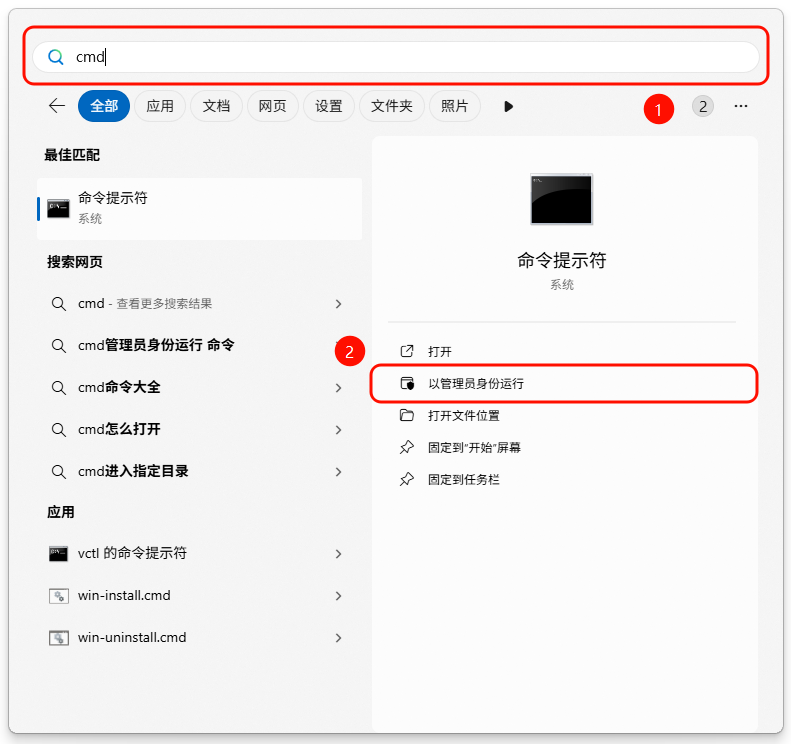Screen dimensions: 791x744
Task: Click the search magnifier icon in the search box
Action: [55, 57]
